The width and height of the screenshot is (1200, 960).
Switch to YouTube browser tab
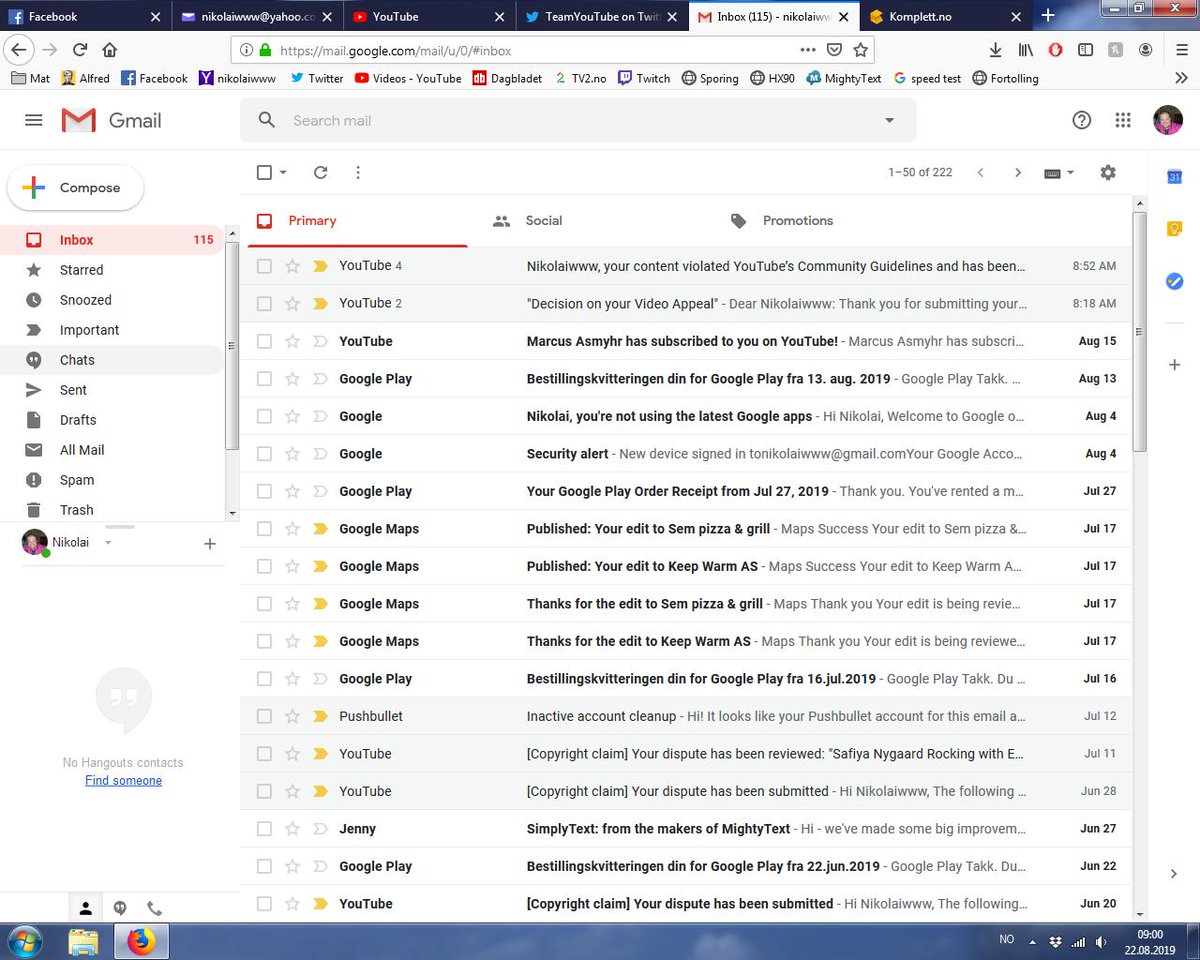coord(430,16)
